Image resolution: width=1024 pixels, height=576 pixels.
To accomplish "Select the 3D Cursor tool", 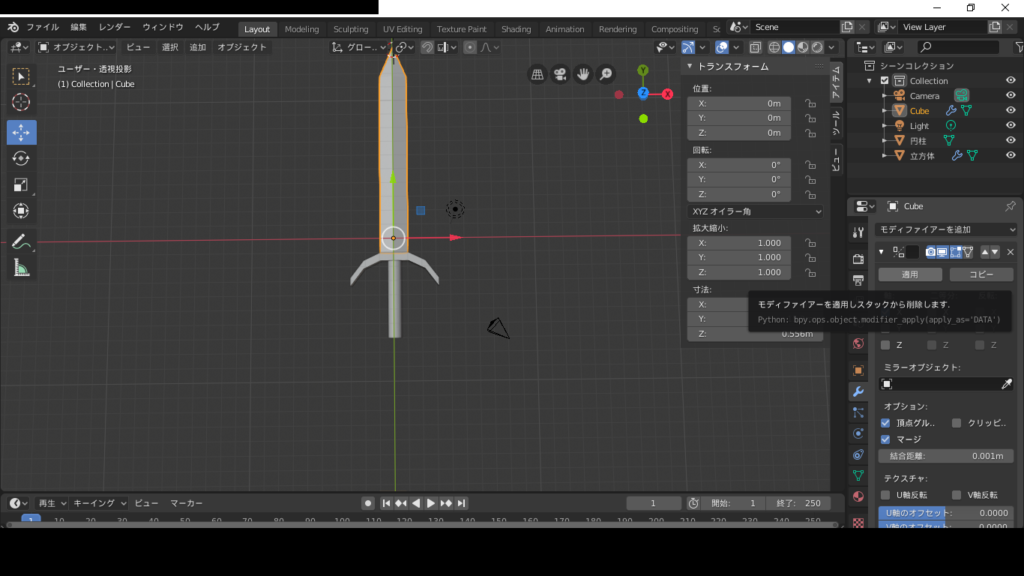I will point(21,102).
